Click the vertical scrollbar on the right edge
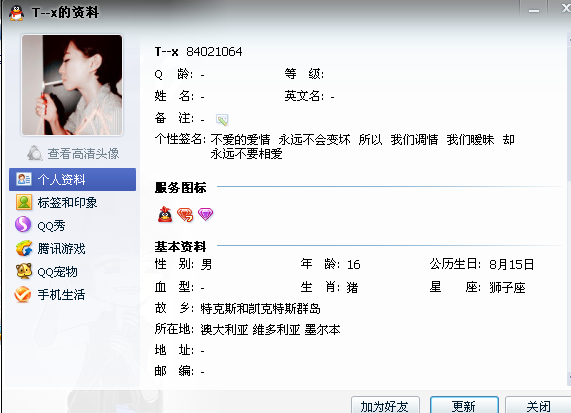Screen dimensions: 571x413 pos(569,208)
